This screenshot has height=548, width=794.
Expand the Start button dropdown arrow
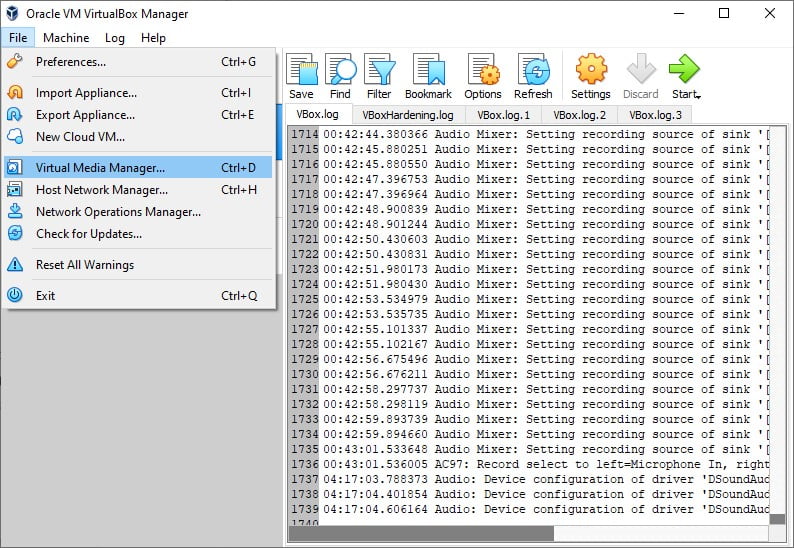pos(699,96)
